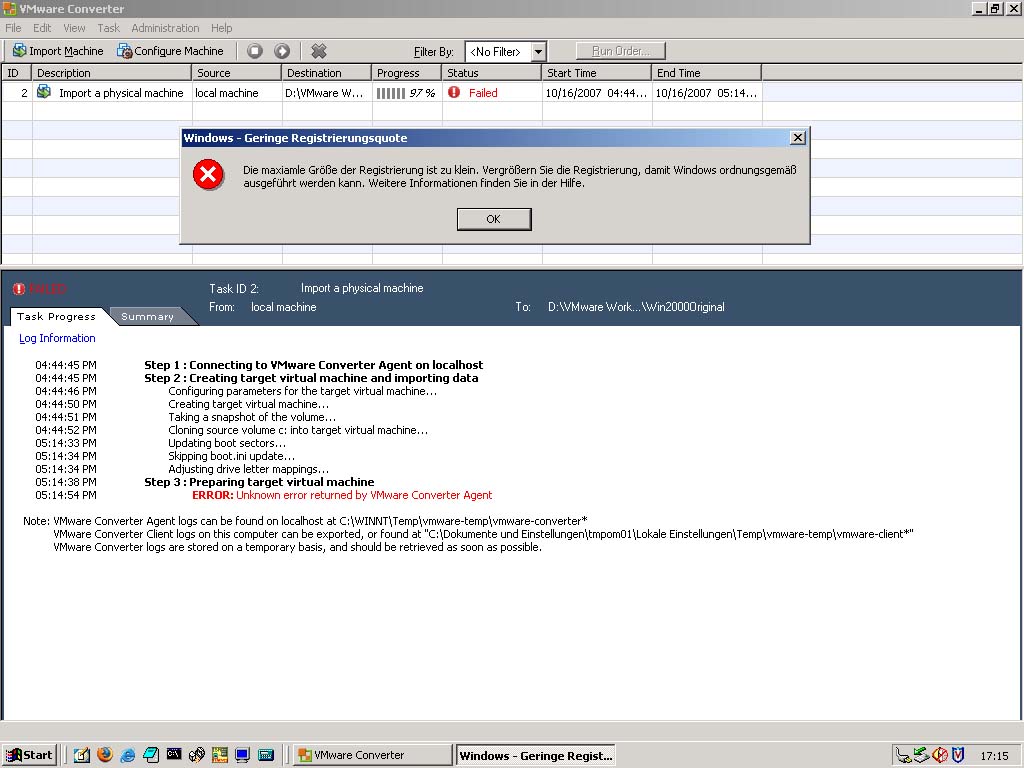Click 'Cloning source volume c:' log line

coord(298,430)
